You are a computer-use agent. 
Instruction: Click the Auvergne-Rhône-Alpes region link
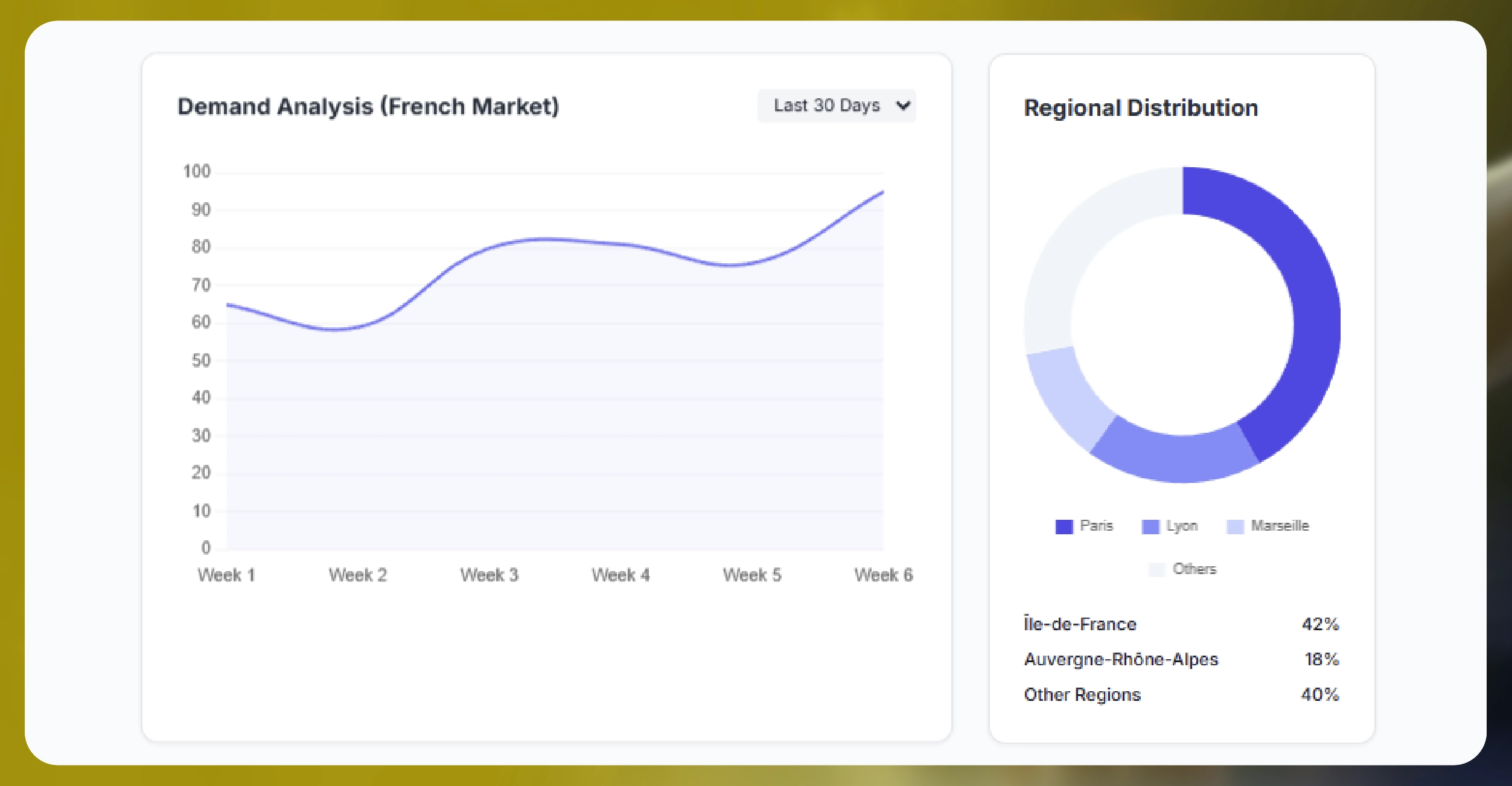(1121, 659)
